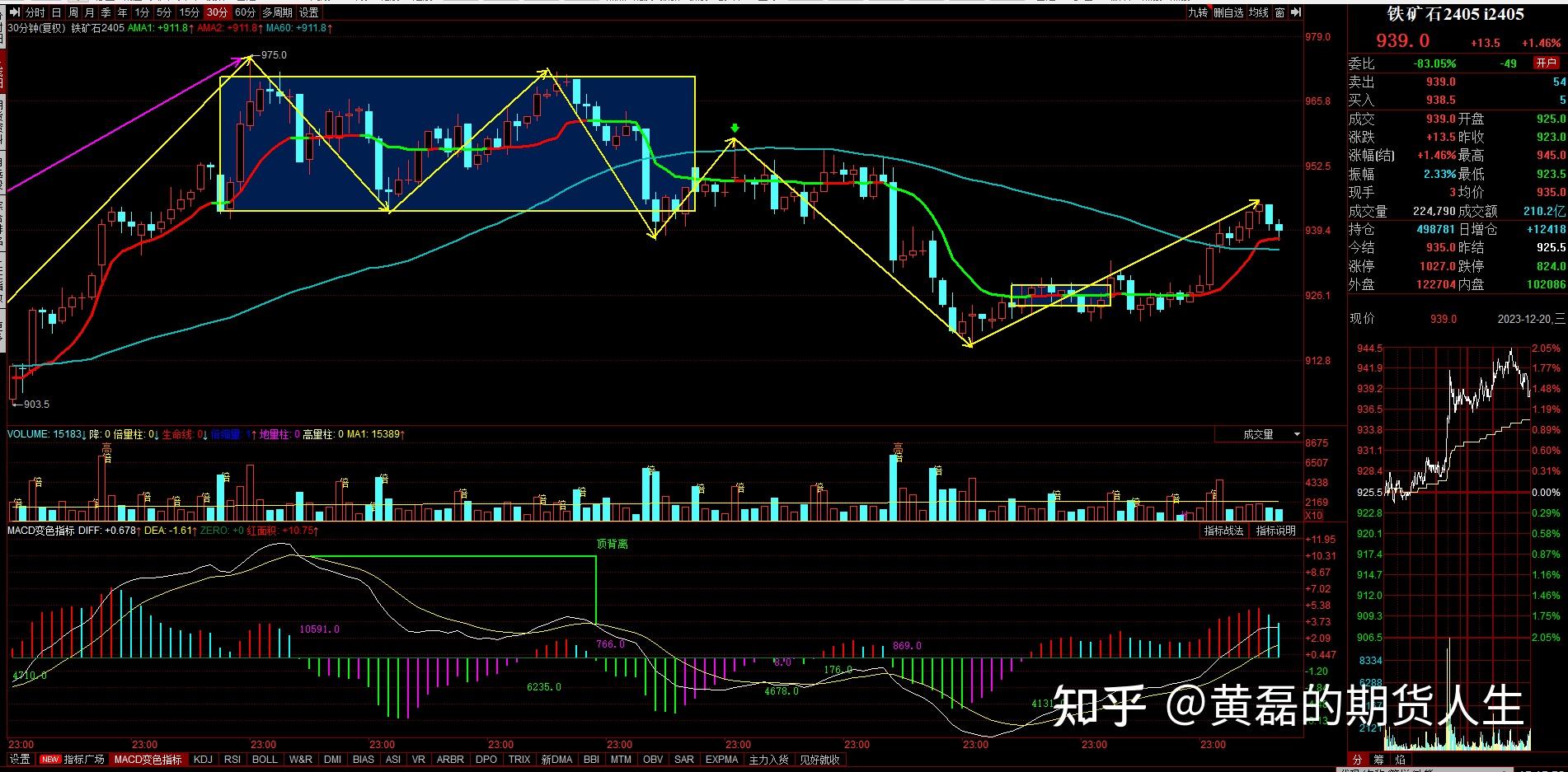Screen dimensions: 1568x772
Task: Switch to MTM indicator
Action: tap(622, 760)
